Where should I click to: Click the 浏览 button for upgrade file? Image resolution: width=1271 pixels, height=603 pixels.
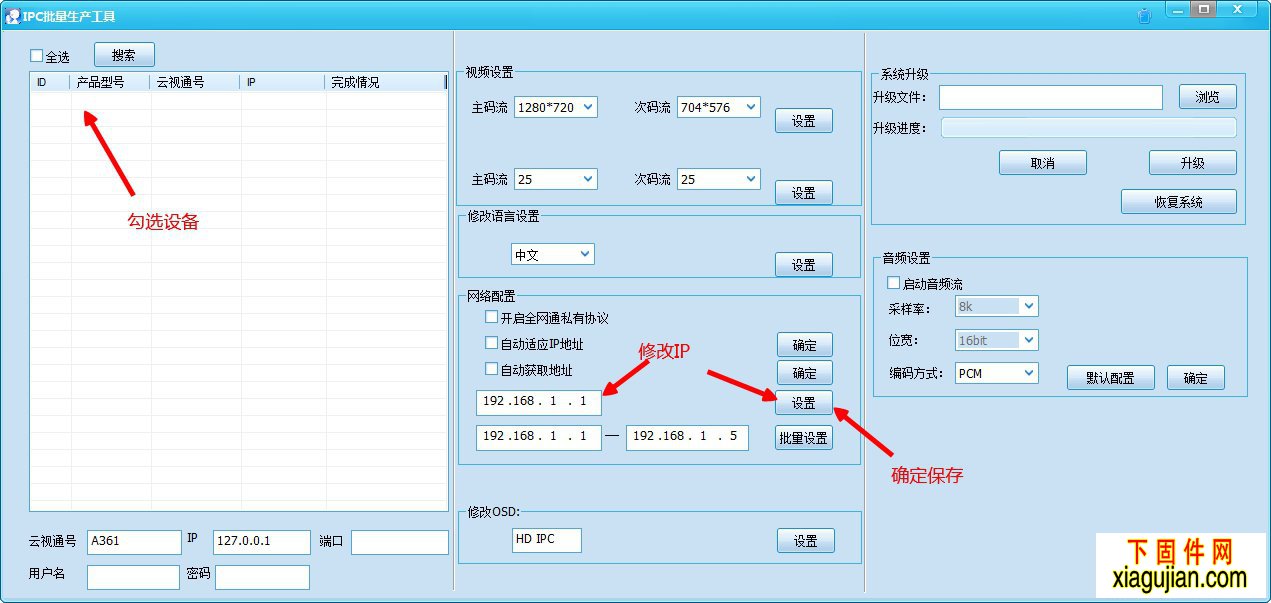(1208, 97)
